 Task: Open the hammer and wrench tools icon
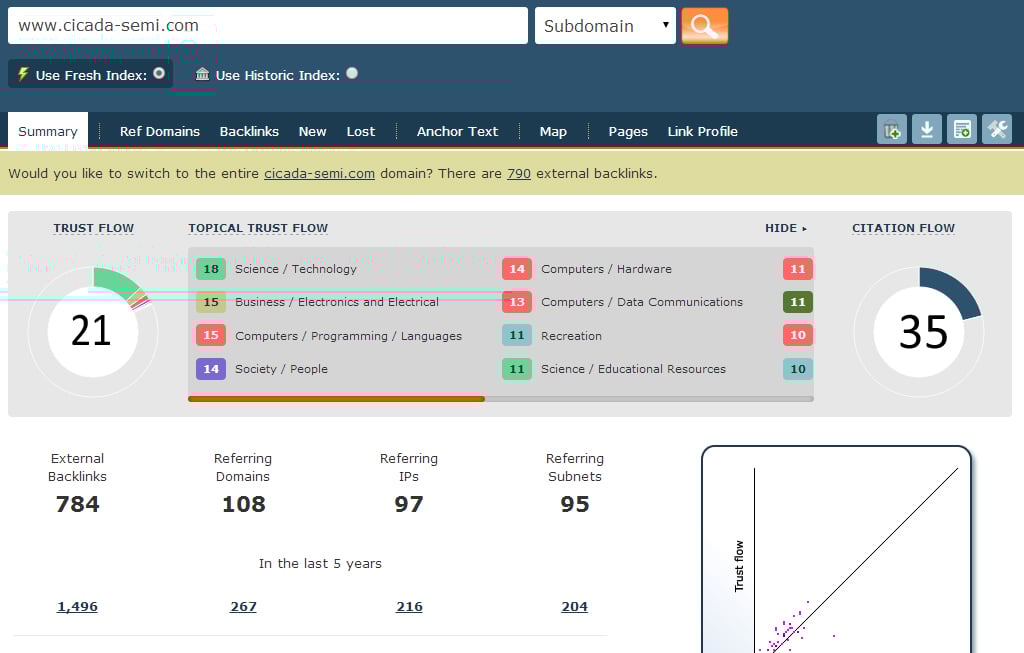pyautogui.click(x=997, y=129)
